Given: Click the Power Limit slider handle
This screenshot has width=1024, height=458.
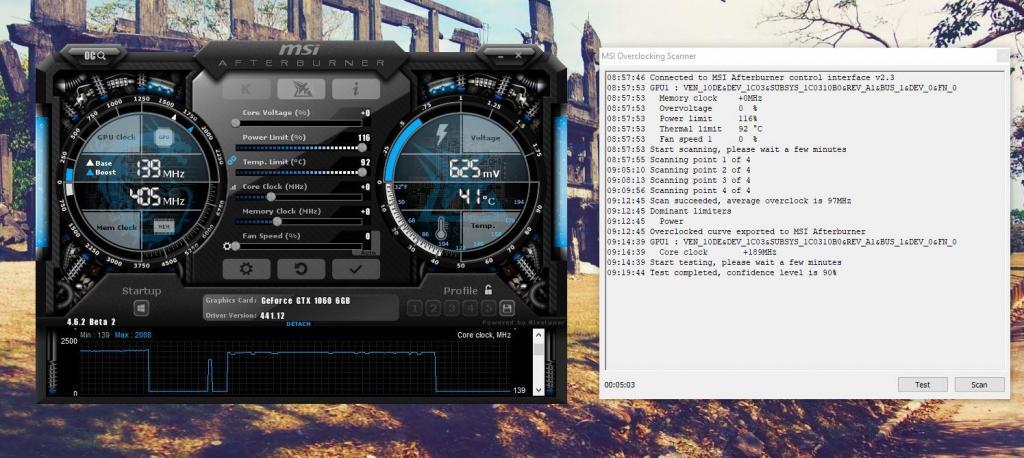Looking at the screenshot, I should coord(362,148).
